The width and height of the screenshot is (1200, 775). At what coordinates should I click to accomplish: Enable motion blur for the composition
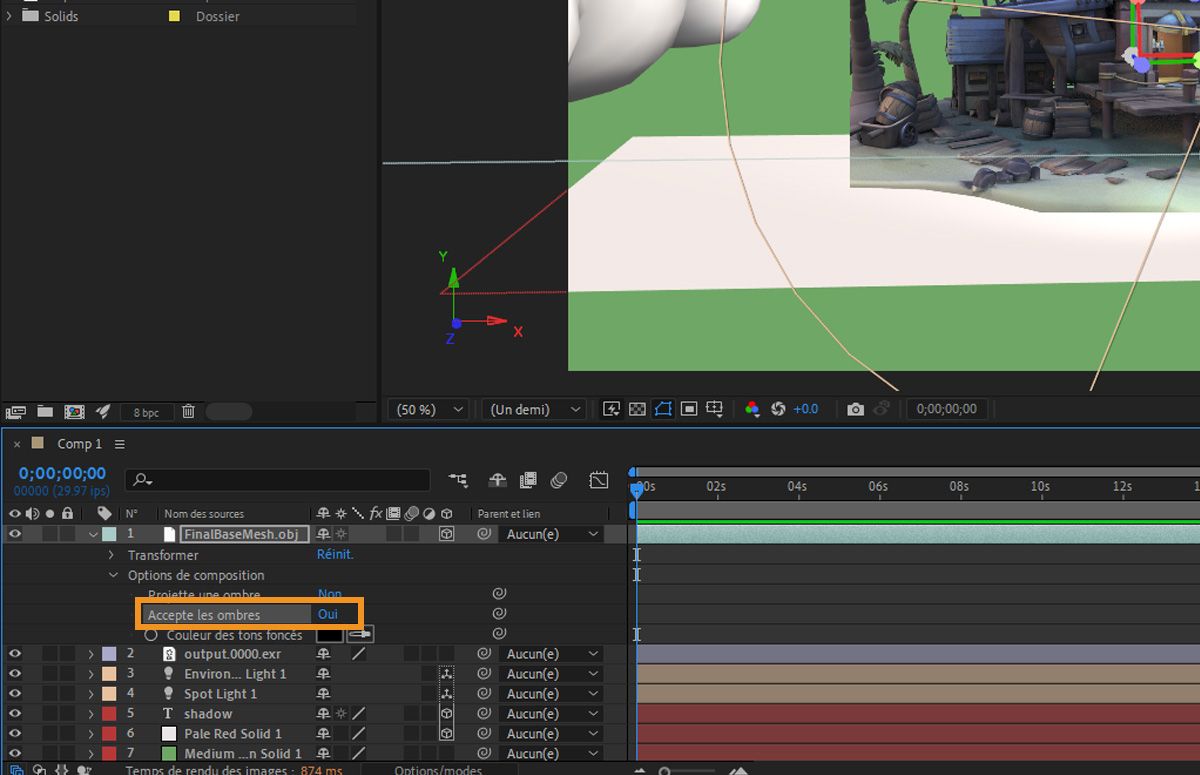pos(559,480)
